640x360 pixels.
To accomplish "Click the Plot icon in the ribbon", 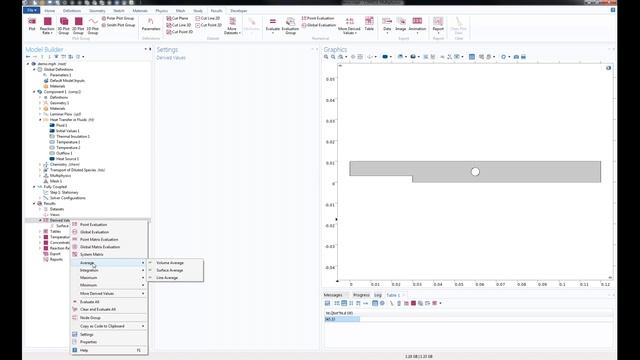I will pos(32,24).
